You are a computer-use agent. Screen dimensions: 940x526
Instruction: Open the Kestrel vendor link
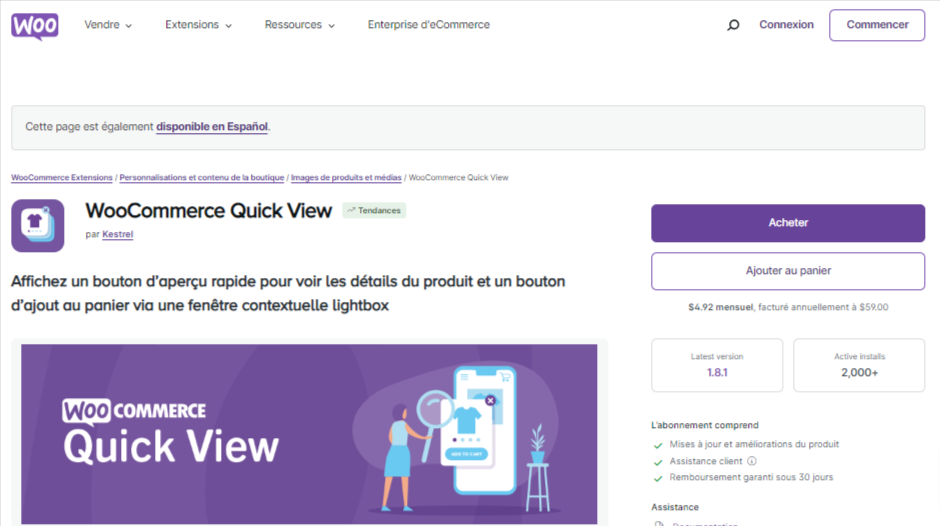tap(118, 235)
